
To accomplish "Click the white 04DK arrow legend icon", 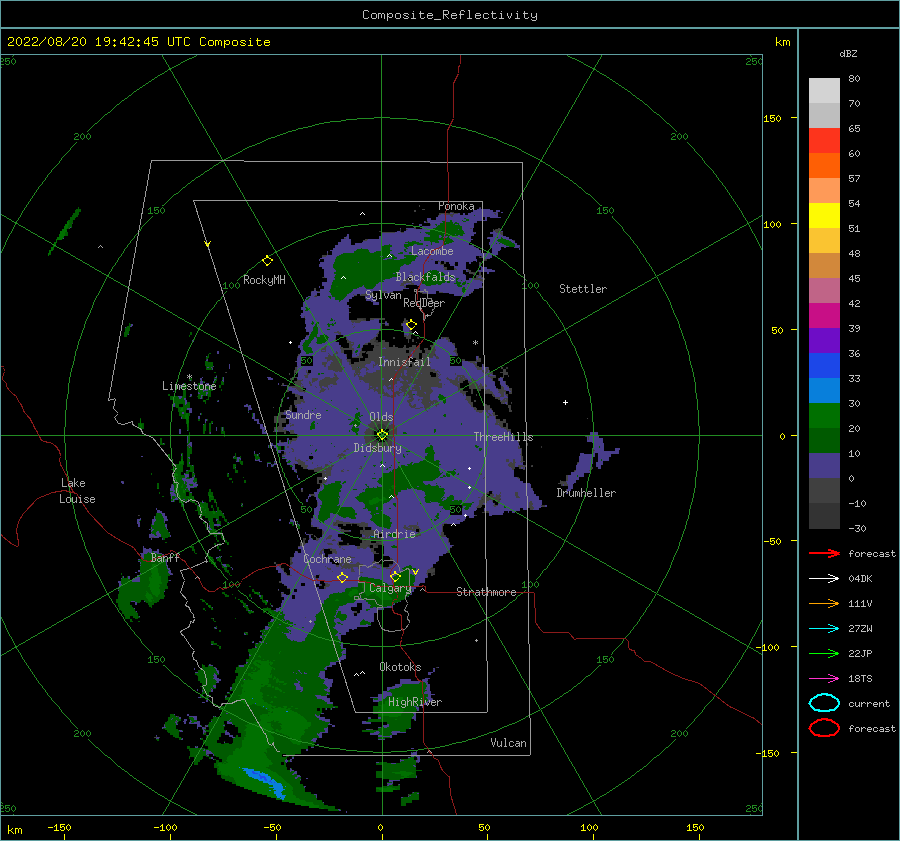I will click(824, 579).
